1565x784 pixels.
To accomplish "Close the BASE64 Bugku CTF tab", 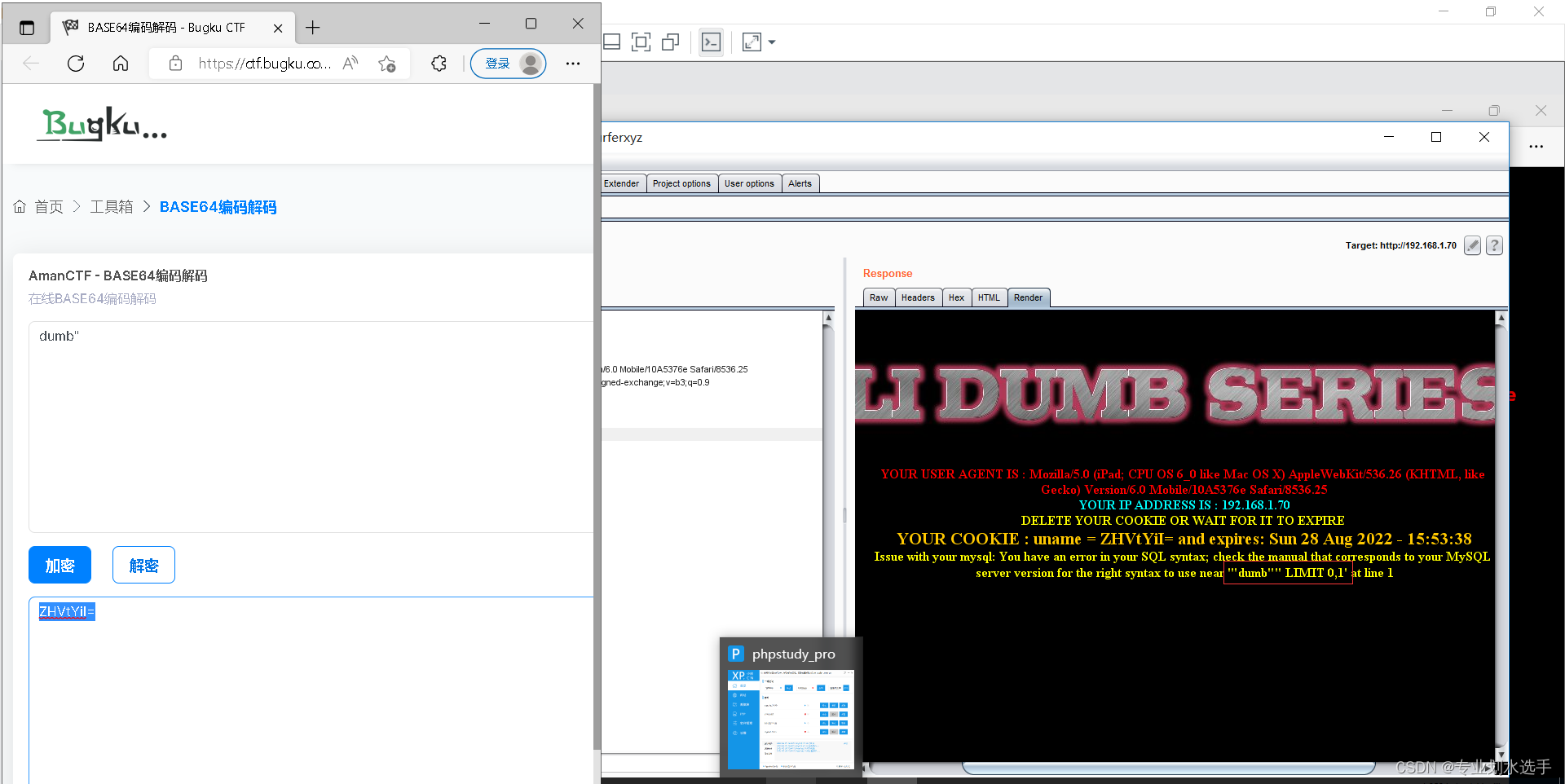I will pos(278,28).
